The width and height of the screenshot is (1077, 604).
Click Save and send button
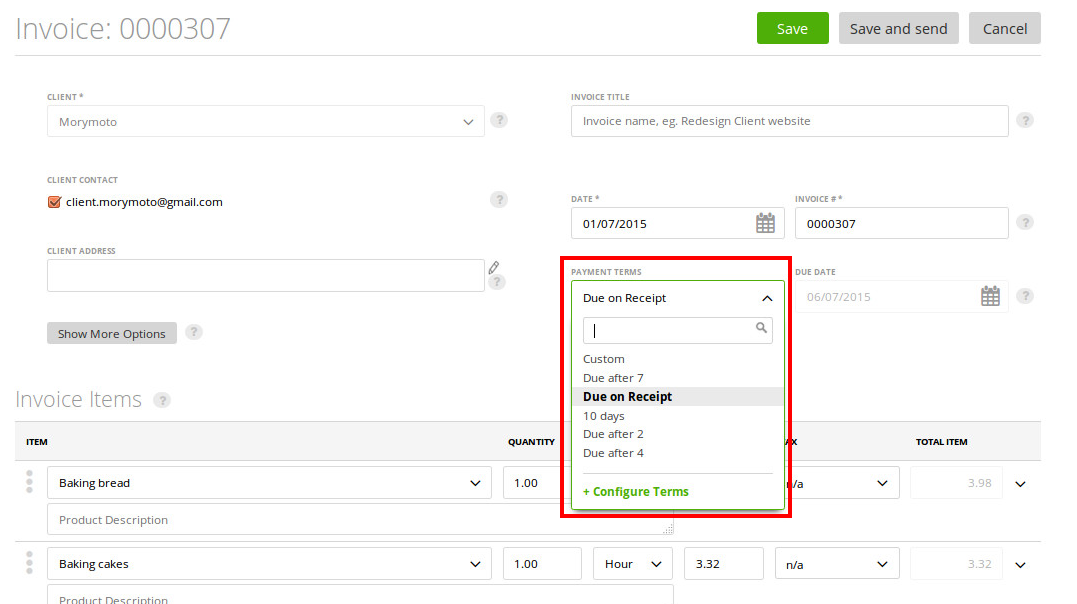[898, 28]
